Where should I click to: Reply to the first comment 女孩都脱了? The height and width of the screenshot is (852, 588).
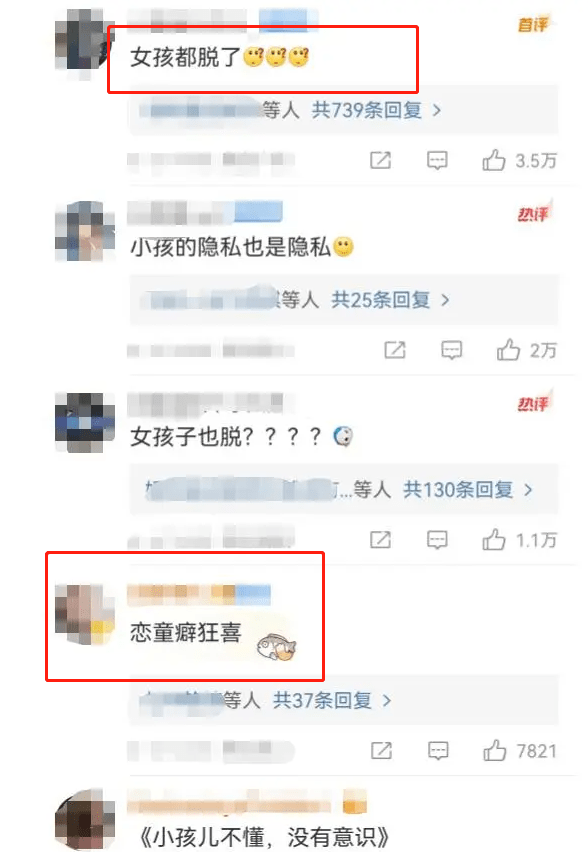[437, 160]
